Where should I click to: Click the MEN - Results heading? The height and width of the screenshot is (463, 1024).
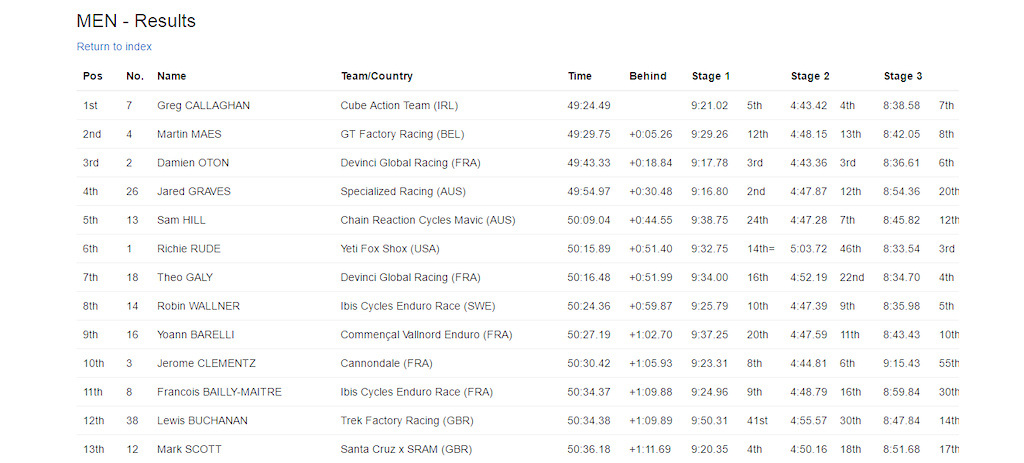click(x=136, y=21)
